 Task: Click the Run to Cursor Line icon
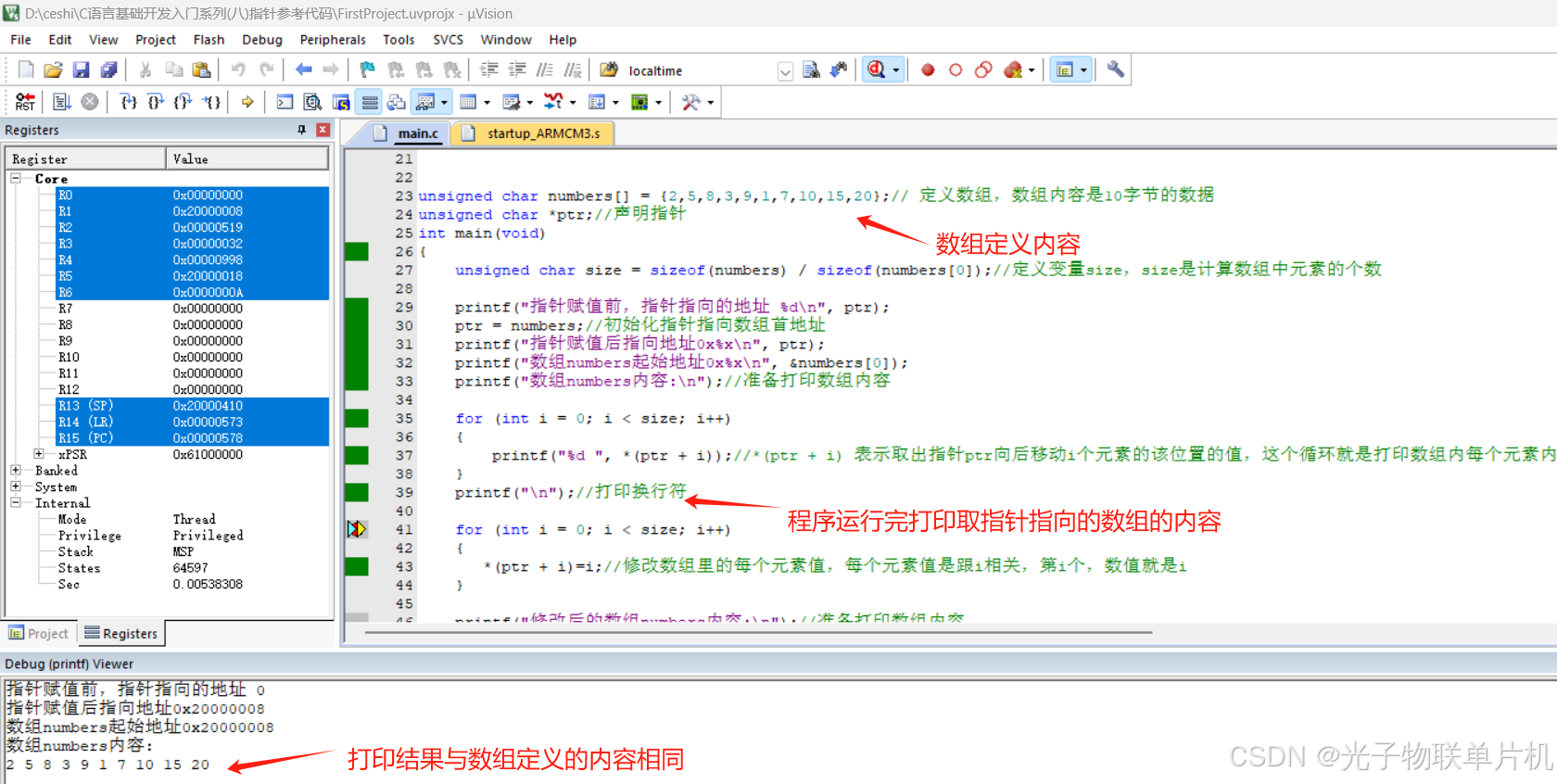tap(212, 102)
